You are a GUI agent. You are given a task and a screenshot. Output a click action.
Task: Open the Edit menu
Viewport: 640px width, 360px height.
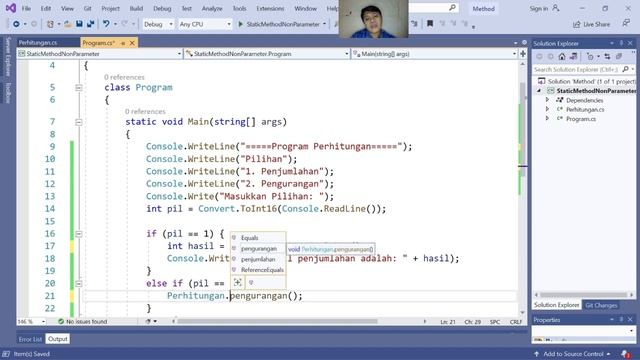coord(46,8)
